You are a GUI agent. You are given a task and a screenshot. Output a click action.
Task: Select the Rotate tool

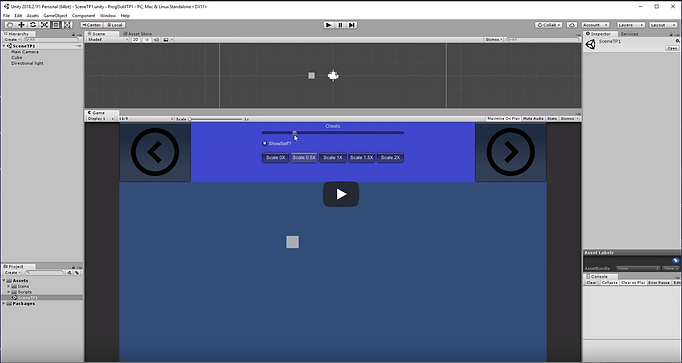33,25
